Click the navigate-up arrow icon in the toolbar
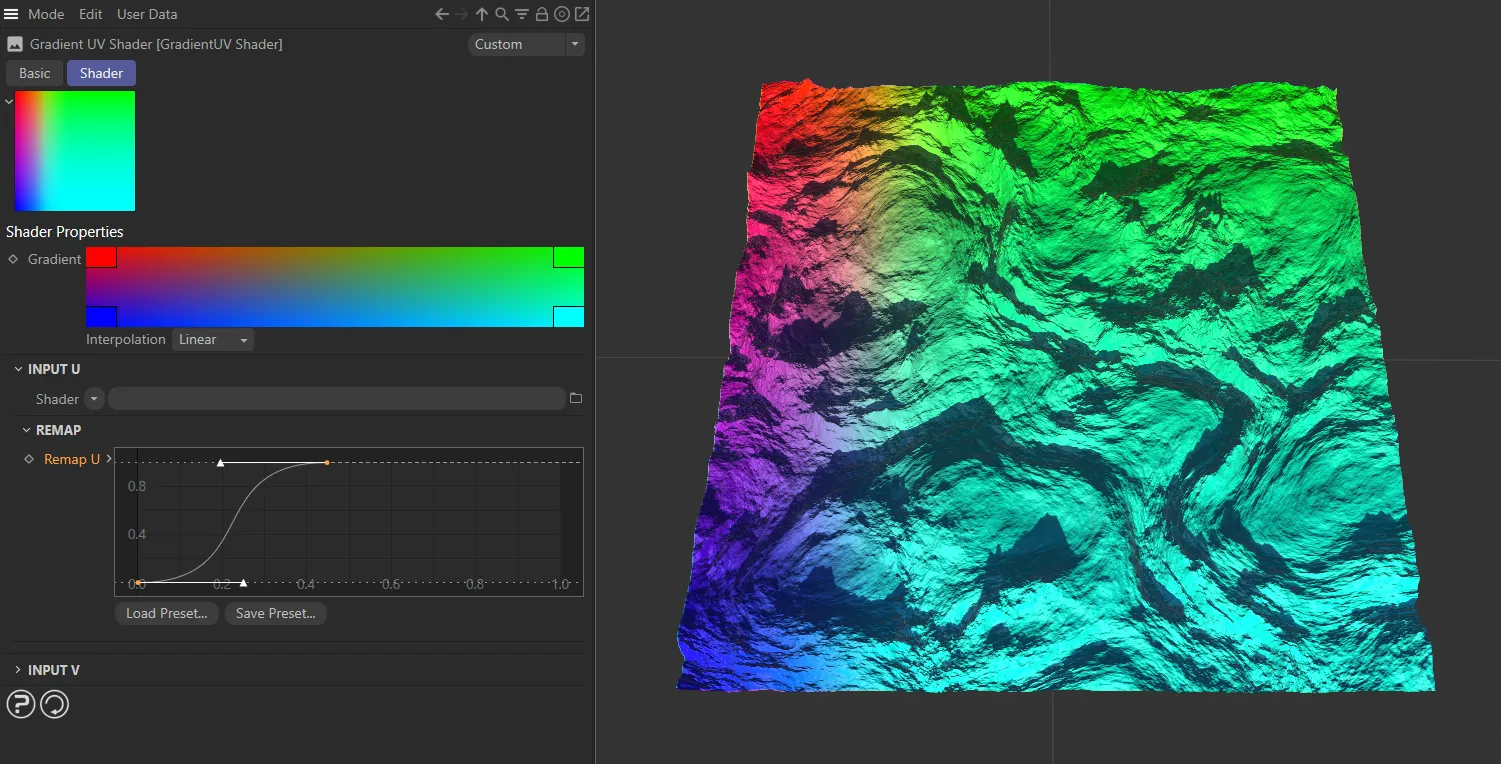Viewport: 1501px width, 764px height. pos(481,14)
